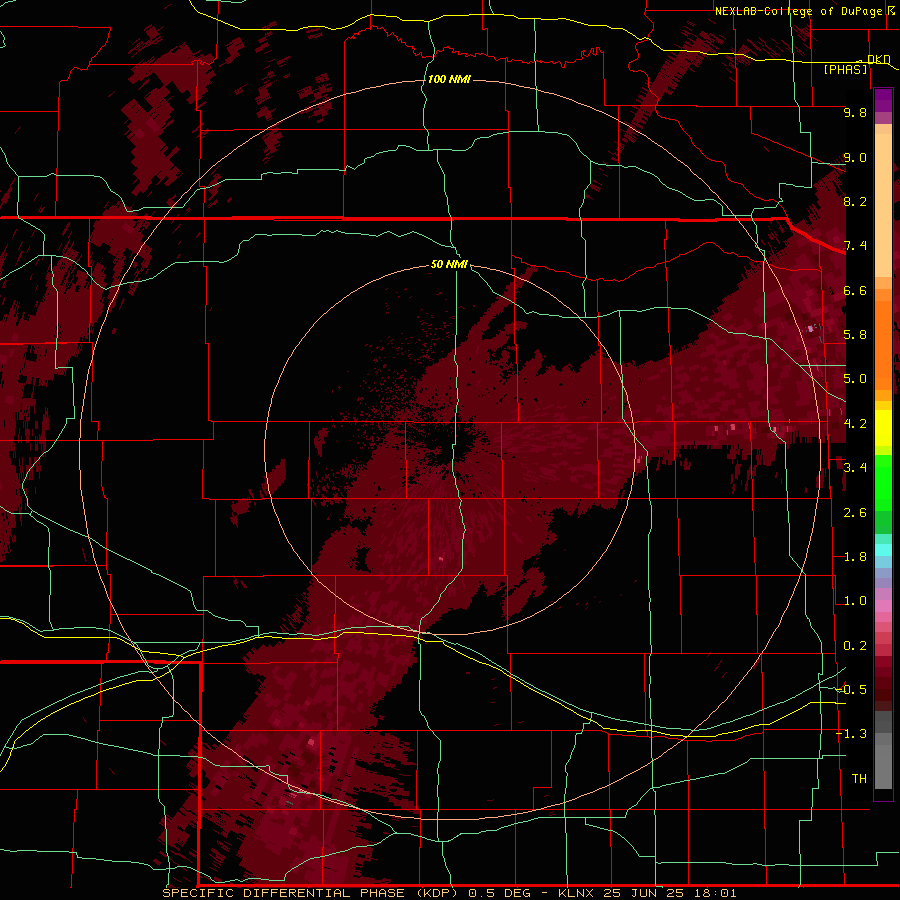The height and width of the screenshot is (900, 900).
Task: Click the '100 NMI' range ring label
Action: pos(449,79)
